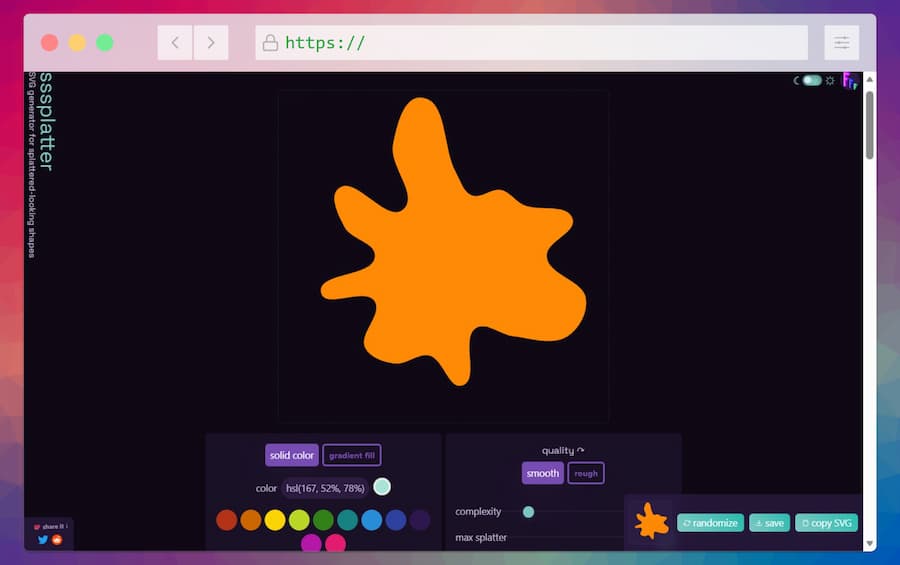
Task: Click the padlock icon in address bar
Action: click(x=269, y=42)
